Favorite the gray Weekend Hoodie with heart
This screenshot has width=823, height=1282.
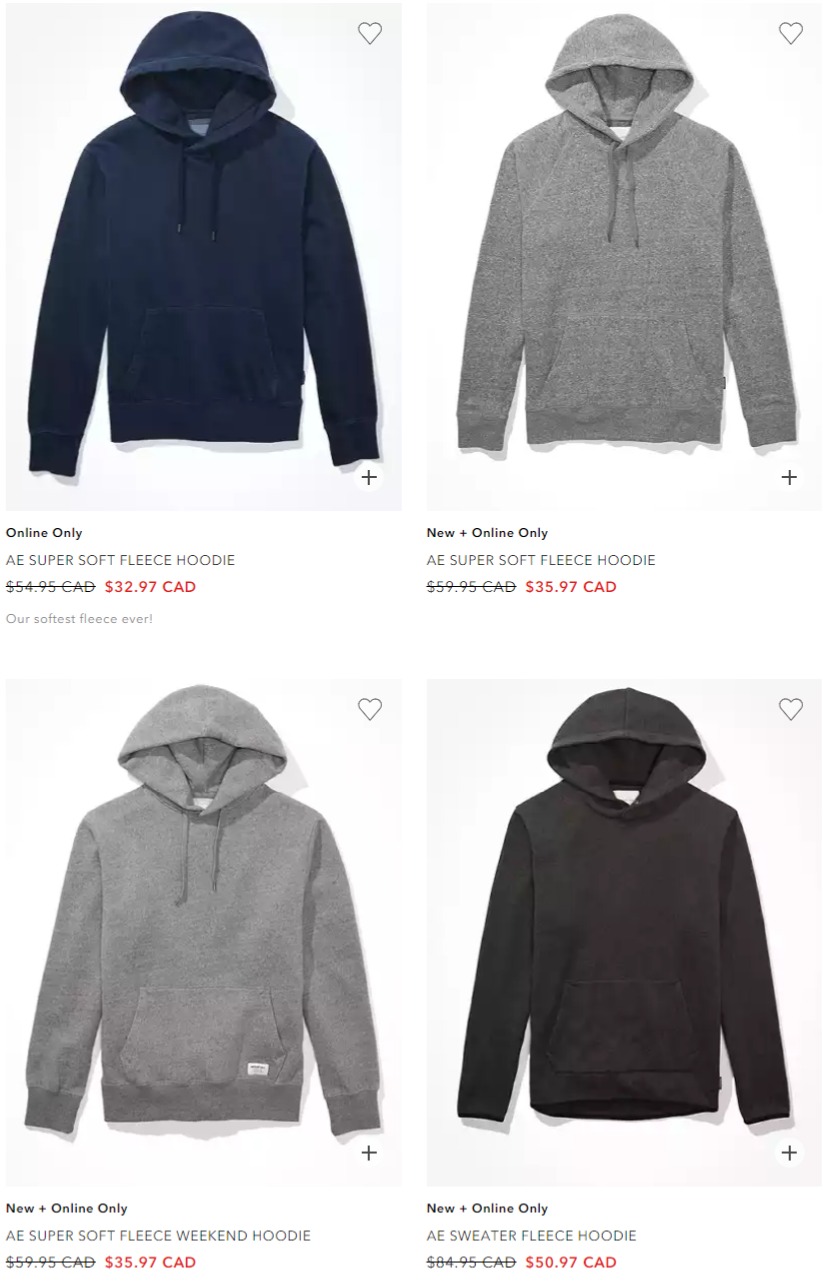coord(370,709)
